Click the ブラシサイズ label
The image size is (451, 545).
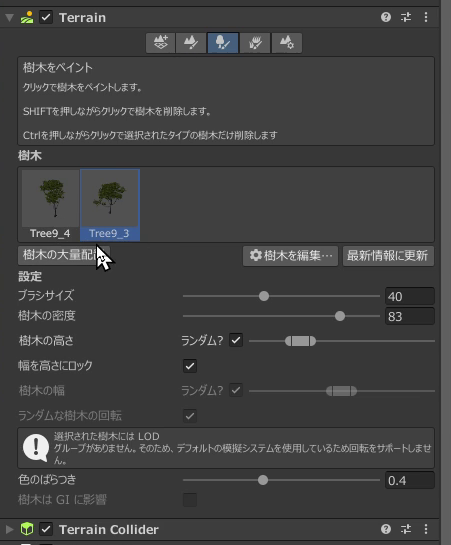pos(46,296)
